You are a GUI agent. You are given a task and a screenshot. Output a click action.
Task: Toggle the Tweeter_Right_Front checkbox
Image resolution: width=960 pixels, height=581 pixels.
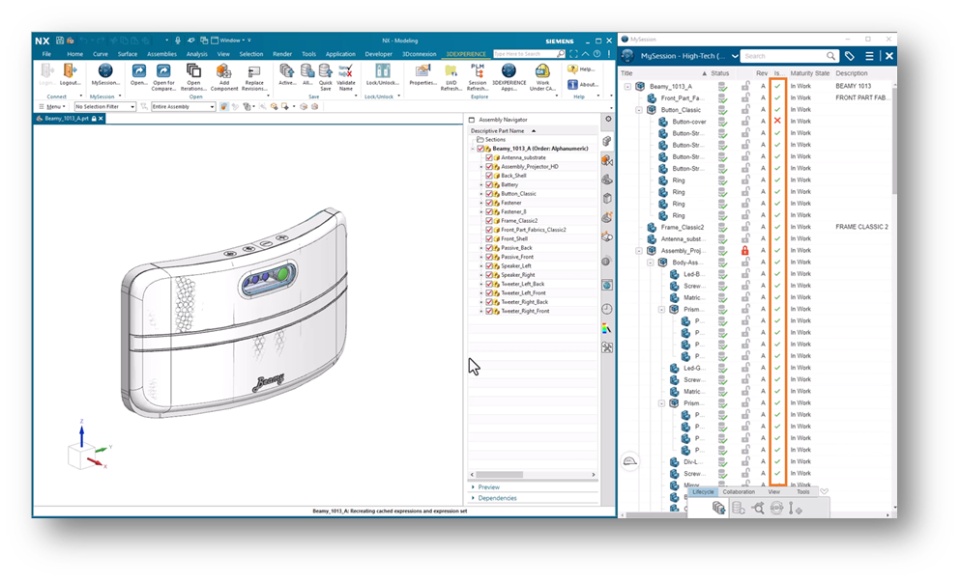pyautogui.click(x=489, y=311)
